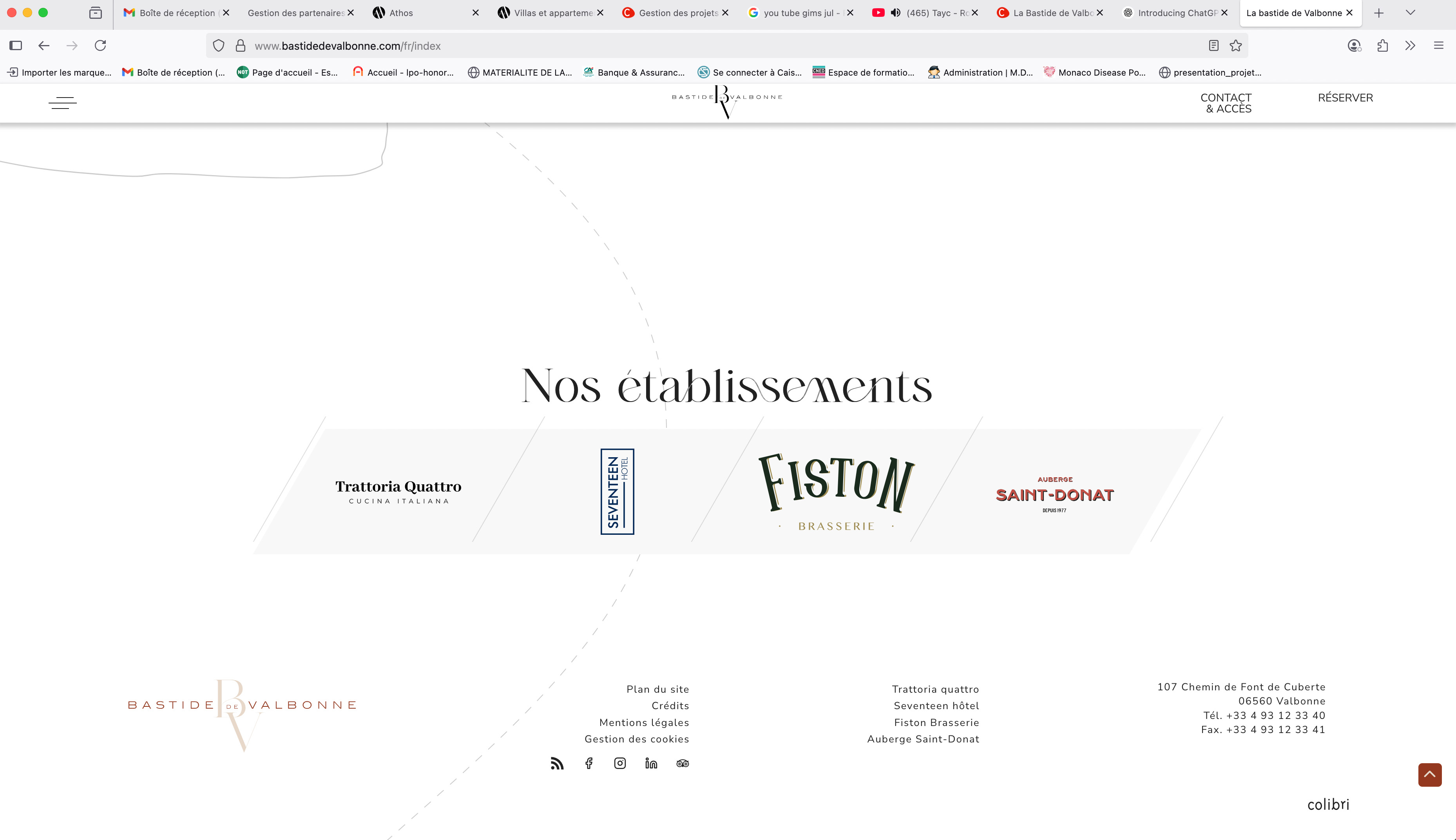Open CONTACT & ACCÈS menu link
This screenshot has height=840, width=1456.
click(x=1226, y=103)
